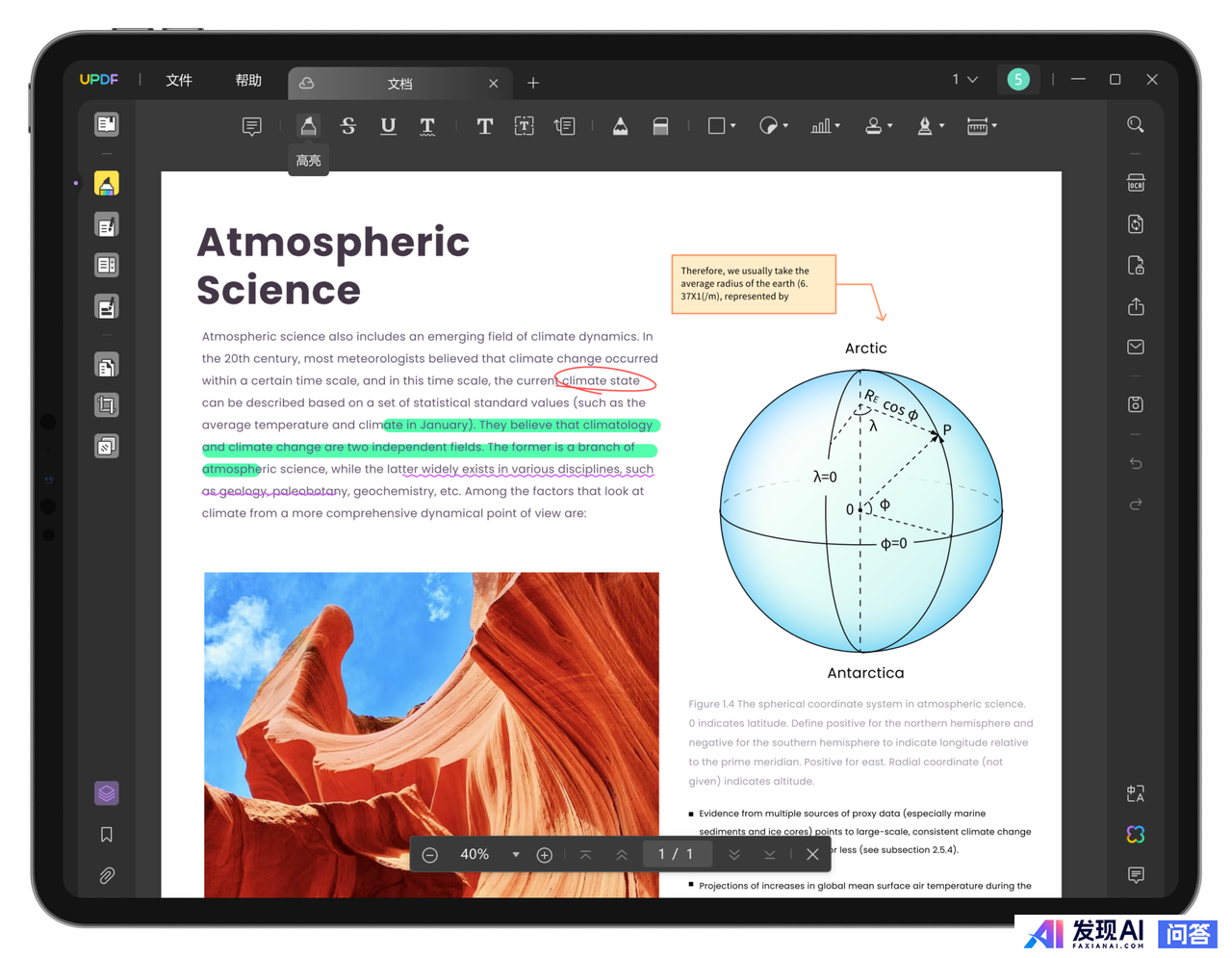Image resolution: width=1232 pixels, height=958 pixels.
Task: Share the document
Action: pyautogui.click(x=1136, y=306)
